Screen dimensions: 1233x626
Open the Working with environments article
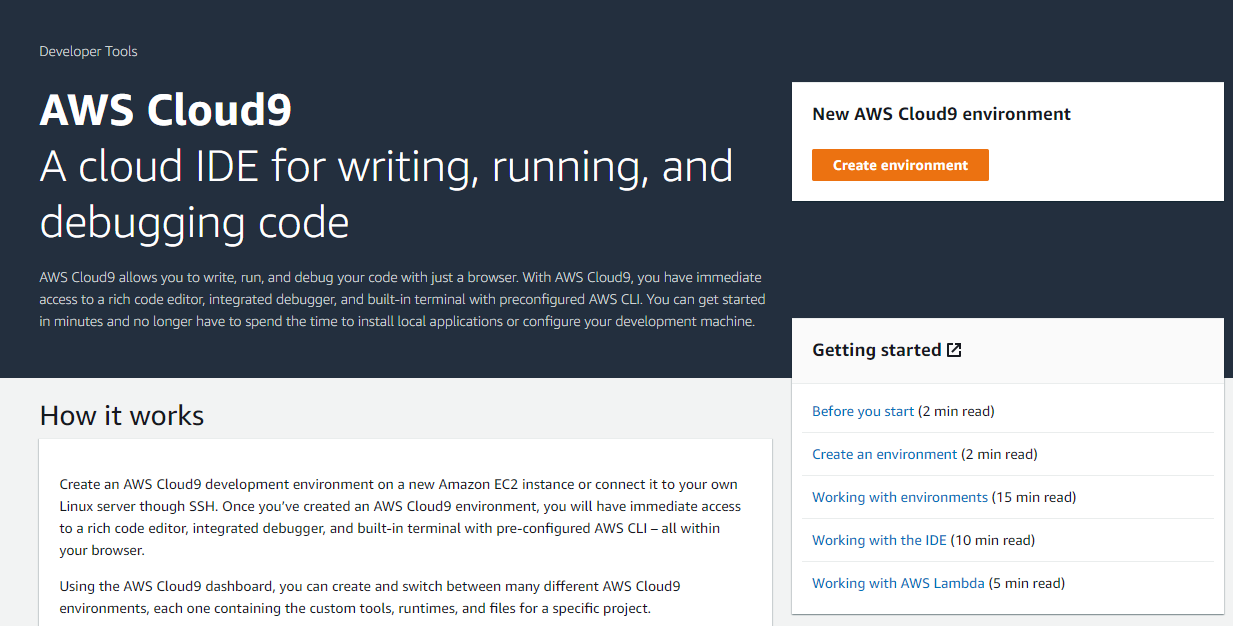(899, 497)
